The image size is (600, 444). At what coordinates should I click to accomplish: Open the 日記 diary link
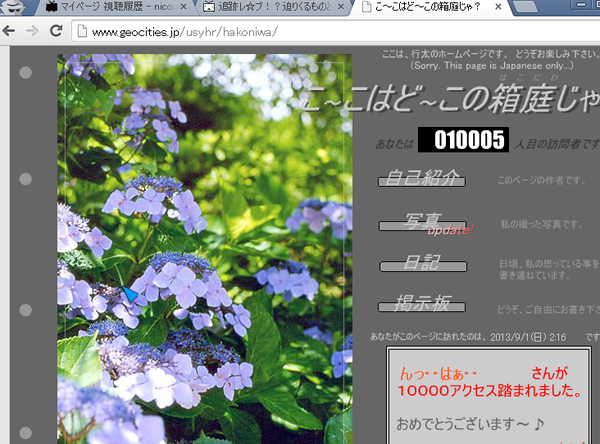pyautogui.click(x=423, y=263)
